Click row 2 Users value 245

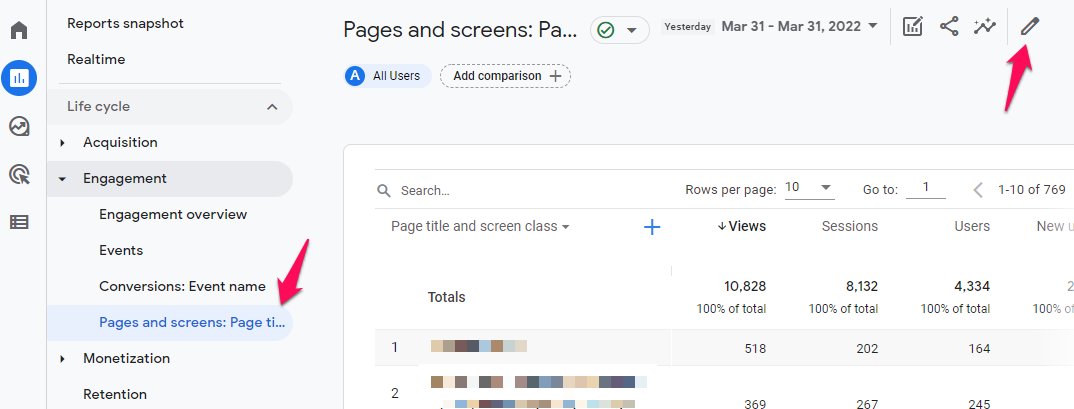click(x=979, y=404)
